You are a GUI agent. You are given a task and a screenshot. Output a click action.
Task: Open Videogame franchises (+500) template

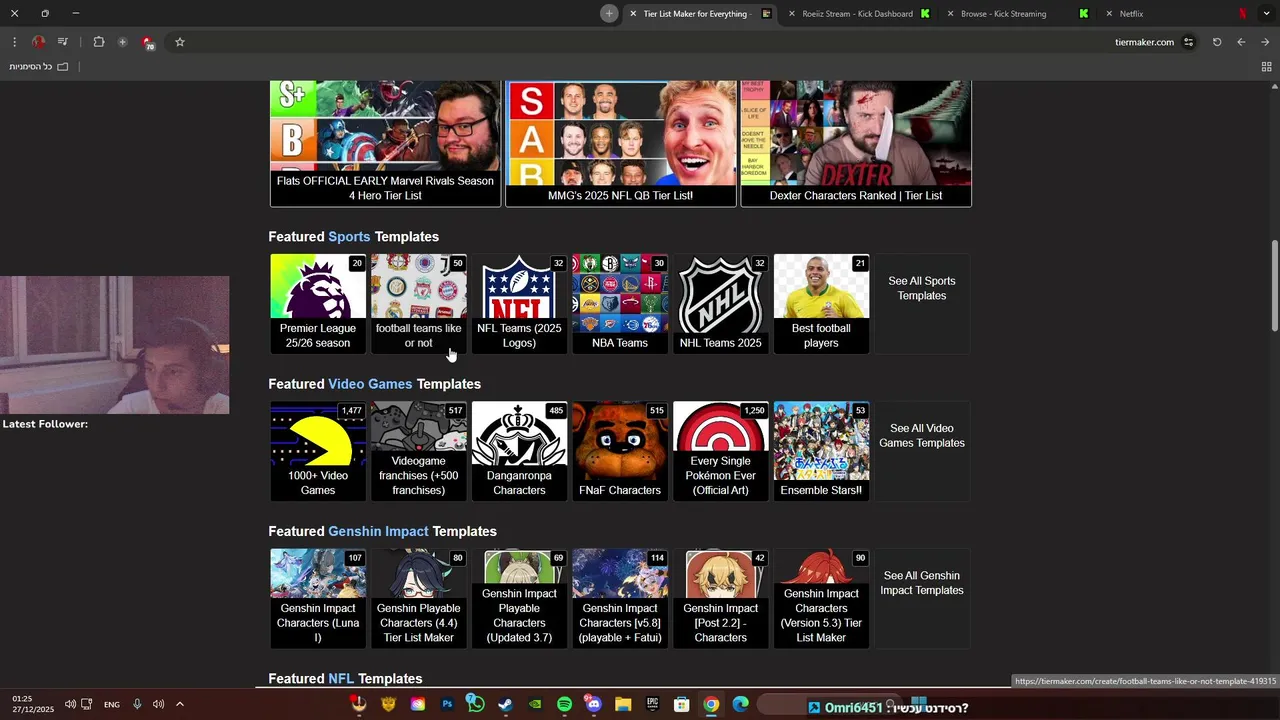(419, 451)
